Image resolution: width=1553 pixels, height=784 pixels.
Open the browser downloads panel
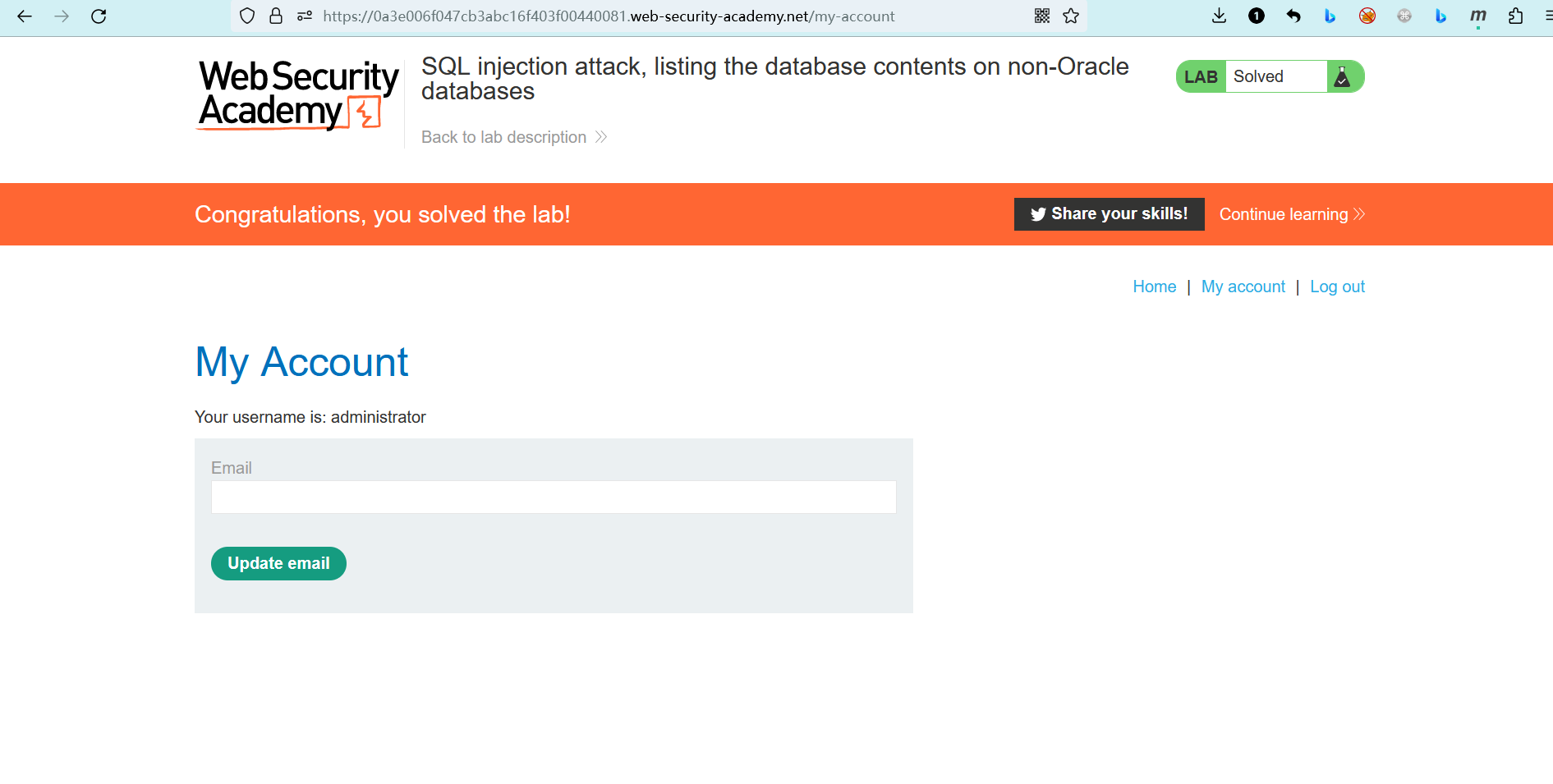coord(1220,16)
